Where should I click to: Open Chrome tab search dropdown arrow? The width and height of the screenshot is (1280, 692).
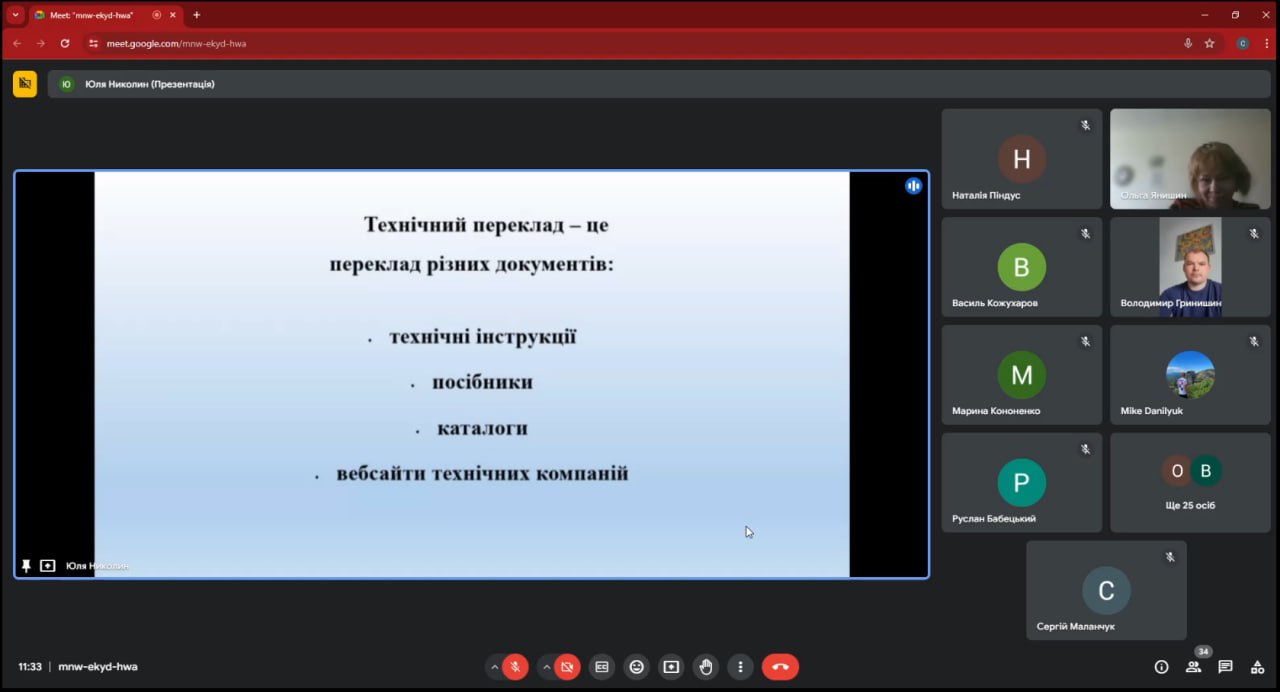coord(15,15)
